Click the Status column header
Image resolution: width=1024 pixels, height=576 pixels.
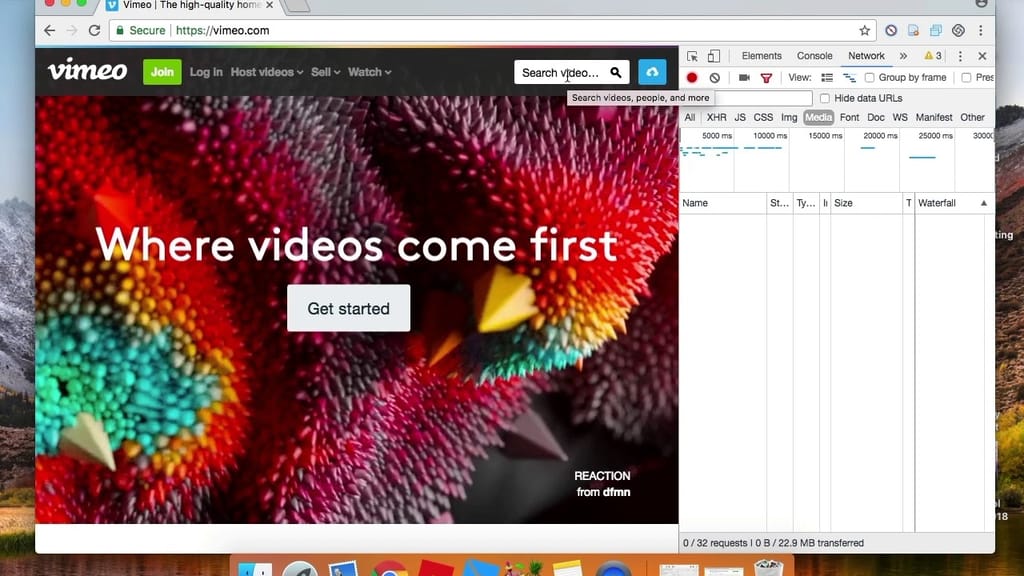[x=779, y=203]
